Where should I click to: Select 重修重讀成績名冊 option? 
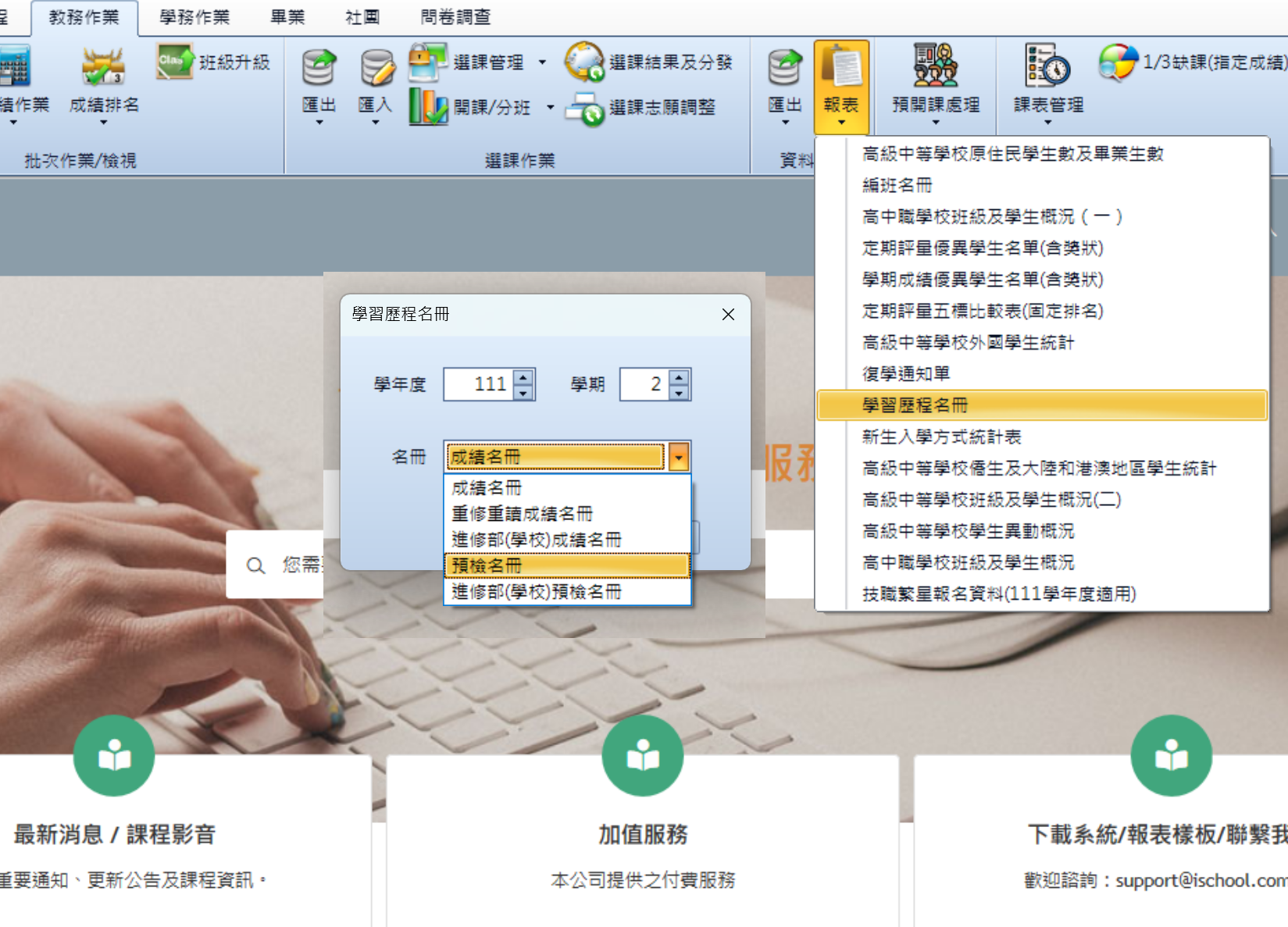click(x=567, y=514)
